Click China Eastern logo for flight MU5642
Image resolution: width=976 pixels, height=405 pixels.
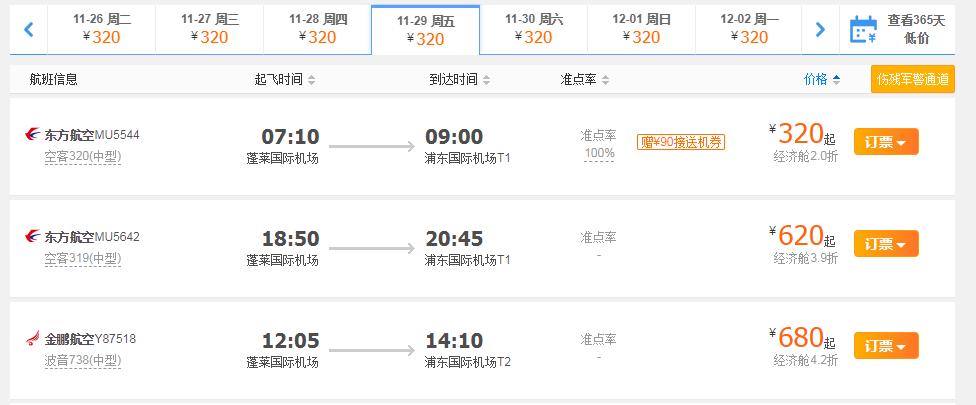(33, 237)
